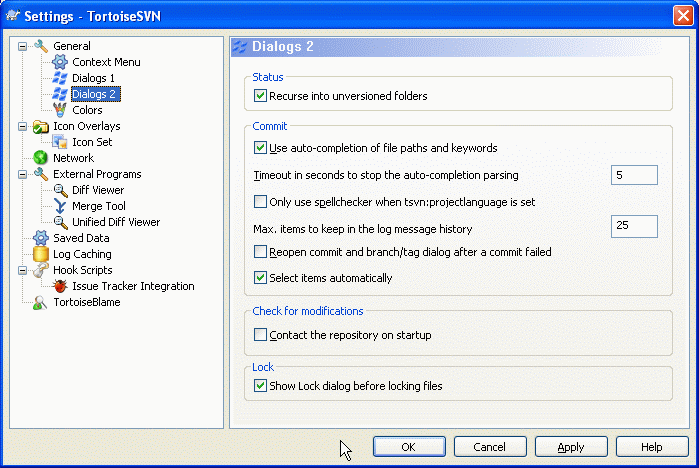This screenshot has height=468, width=699.
Task: Enable spellchecker only when tsvn:projectlanguage is set
Action: coord(260,201)
